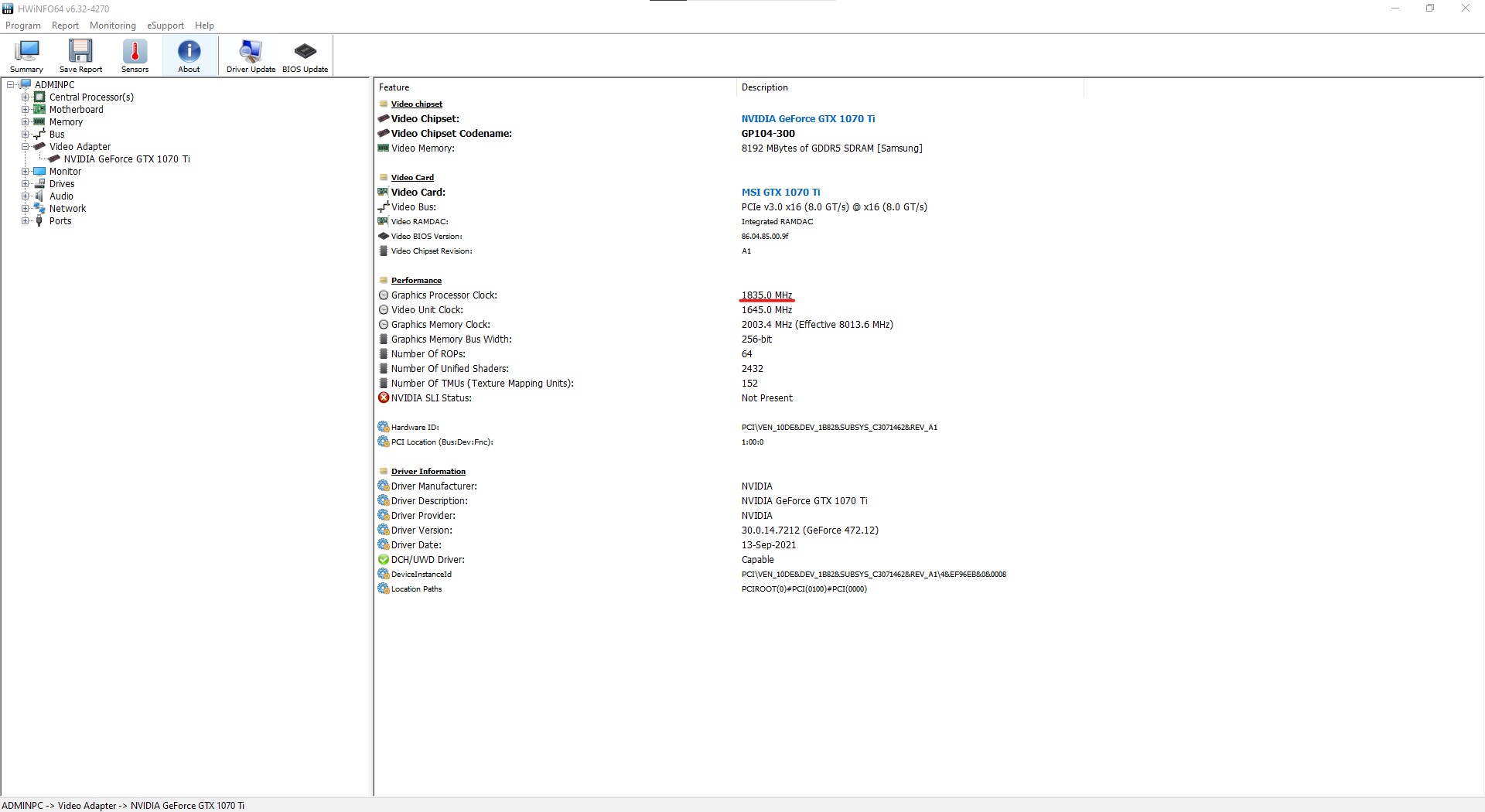Click the Bus tree icon

39,134
